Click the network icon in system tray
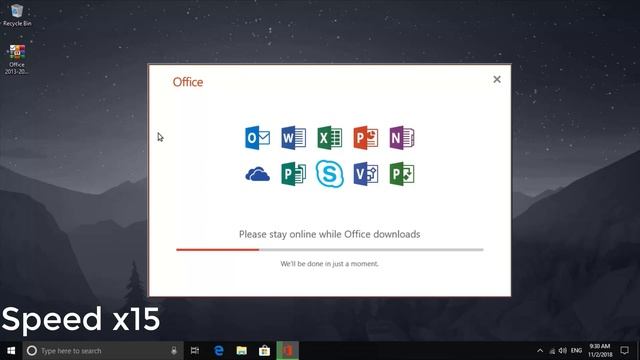The height and width of the screenshot is (360, 640). pos(552,351)
